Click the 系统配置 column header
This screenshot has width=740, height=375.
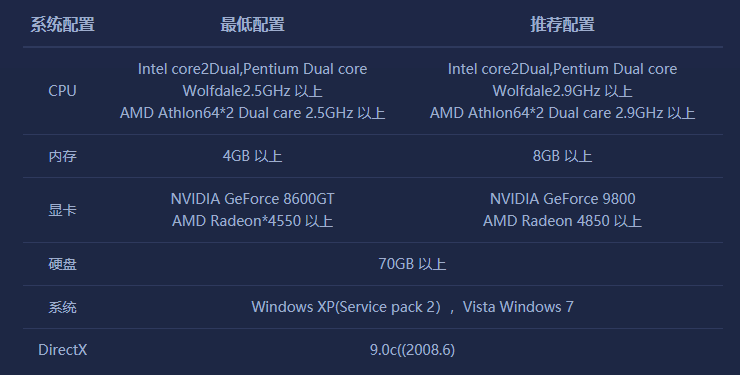(x=62, y=25)
